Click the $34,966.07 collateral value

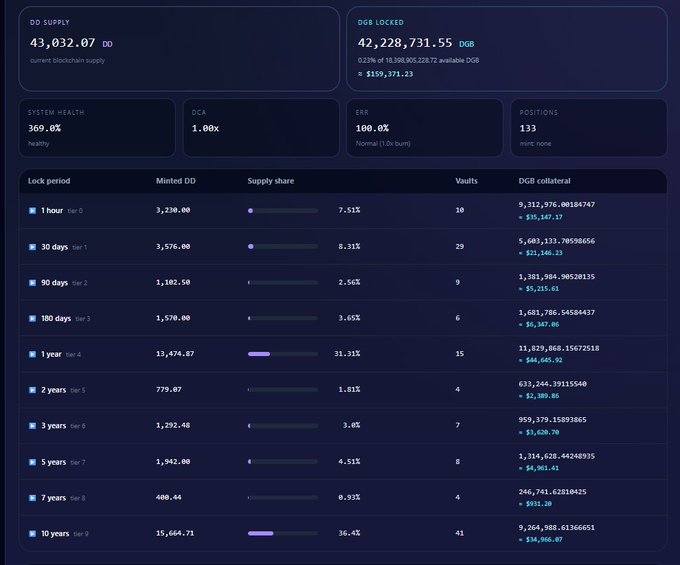tap(544, 540)
